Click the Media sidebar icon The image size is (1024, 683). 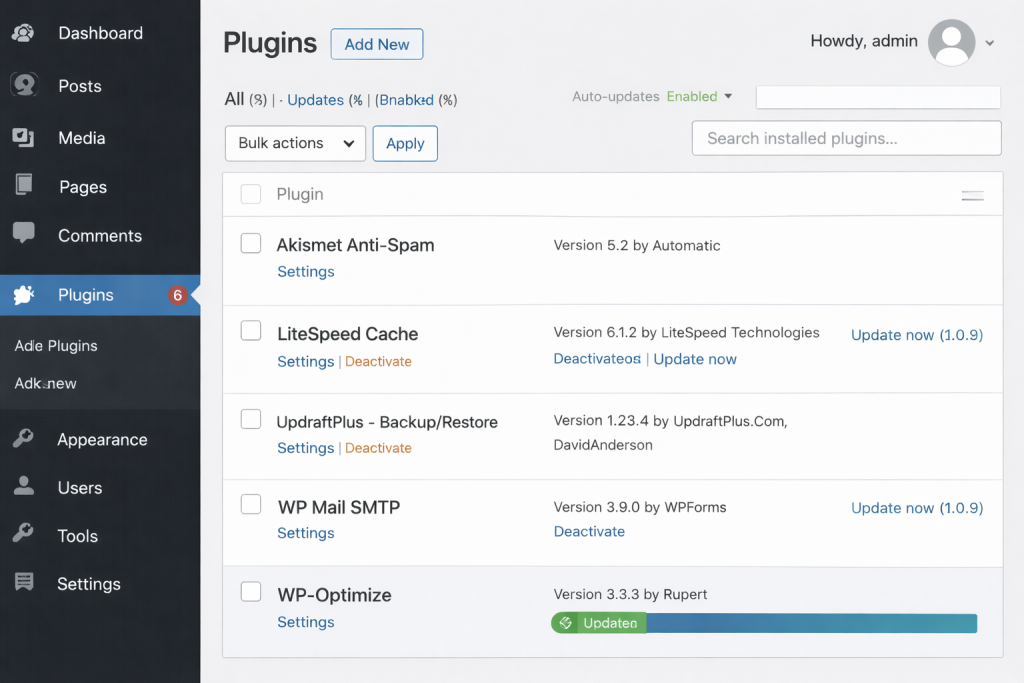pyautogui.click(x=24, y=137)
